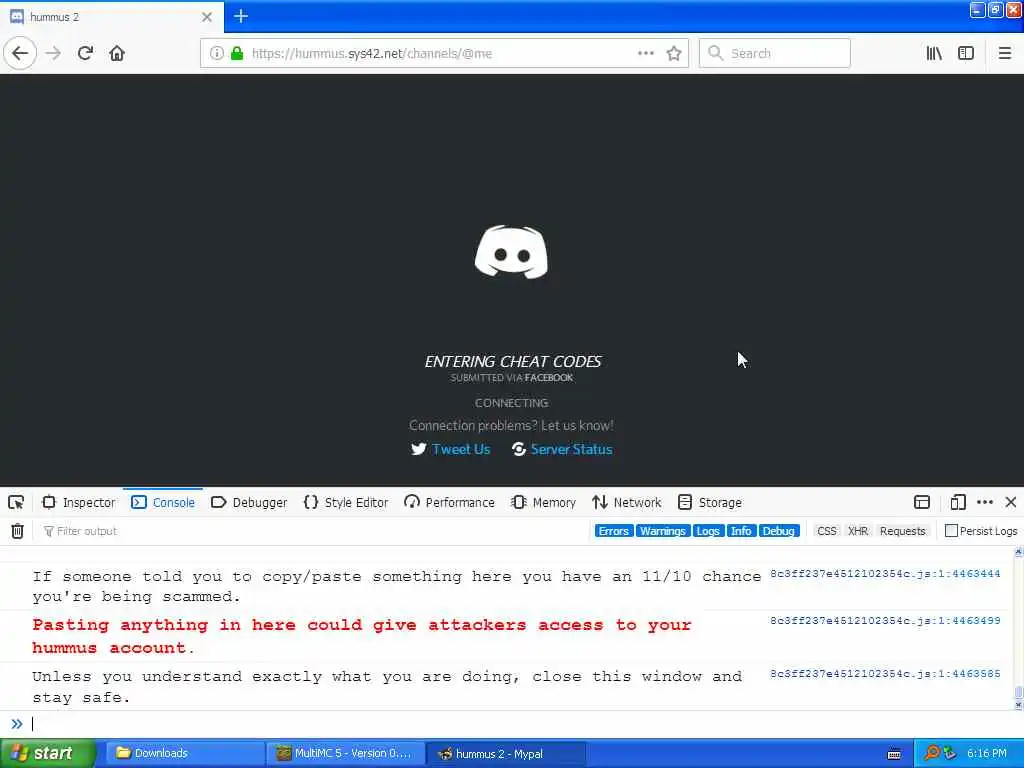
Task: Open the Style Editor panel
Action: [346, 502]
